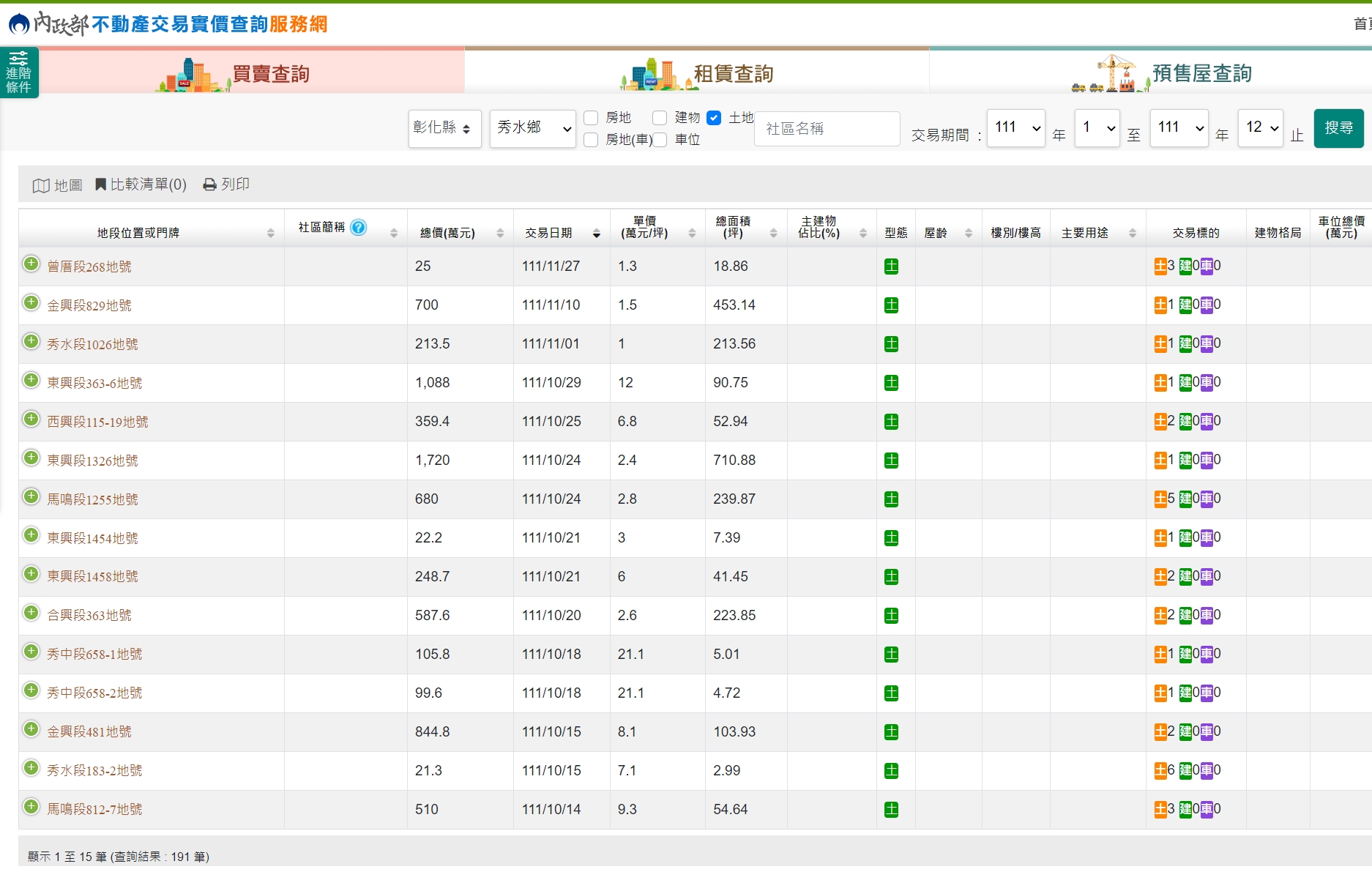This screenshot has width=1372, height=872.
Task: Click the help icon beside 社區簡稱
Action: 357,228
